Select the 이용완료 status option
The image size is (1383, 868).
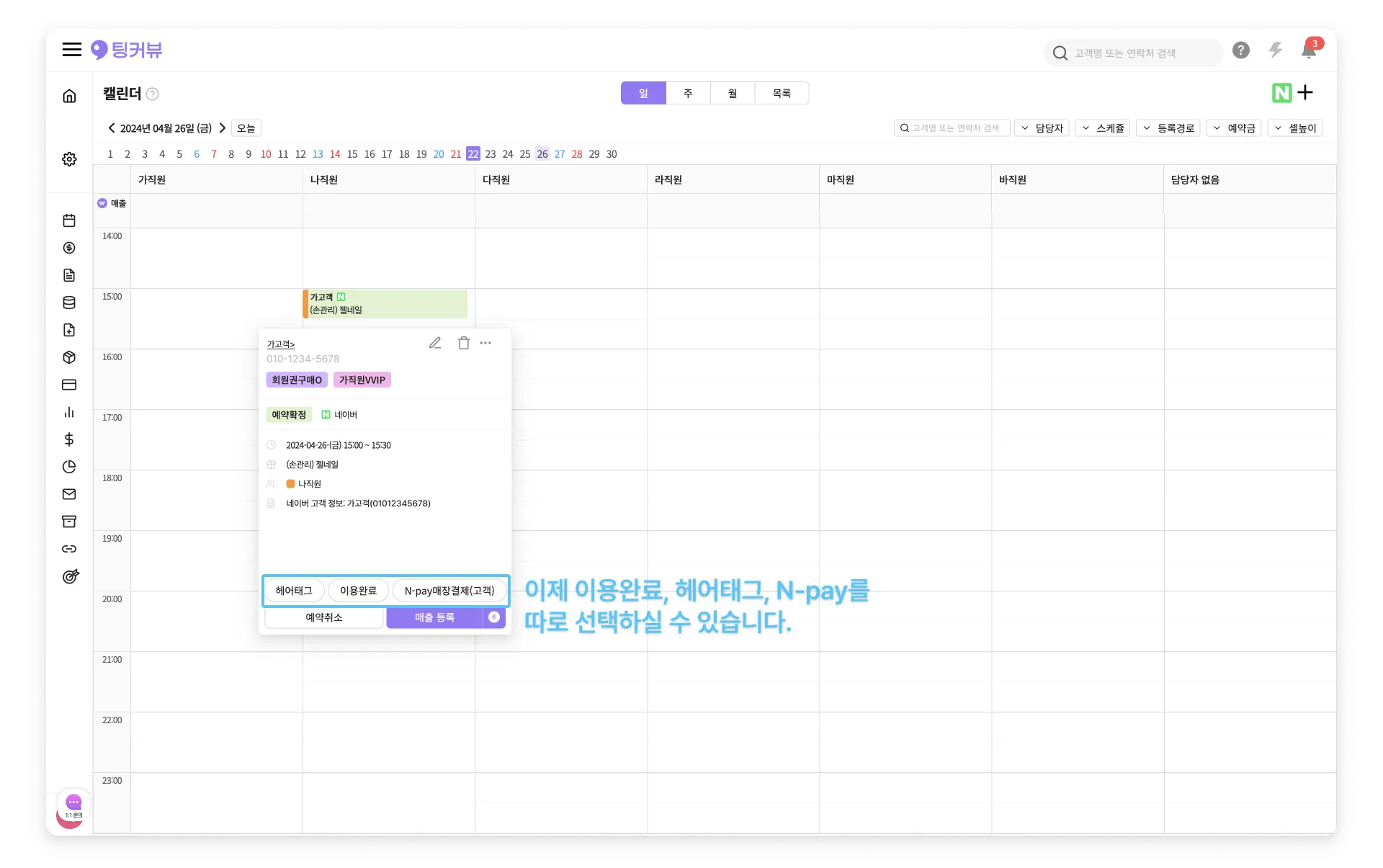click(358, 591)
